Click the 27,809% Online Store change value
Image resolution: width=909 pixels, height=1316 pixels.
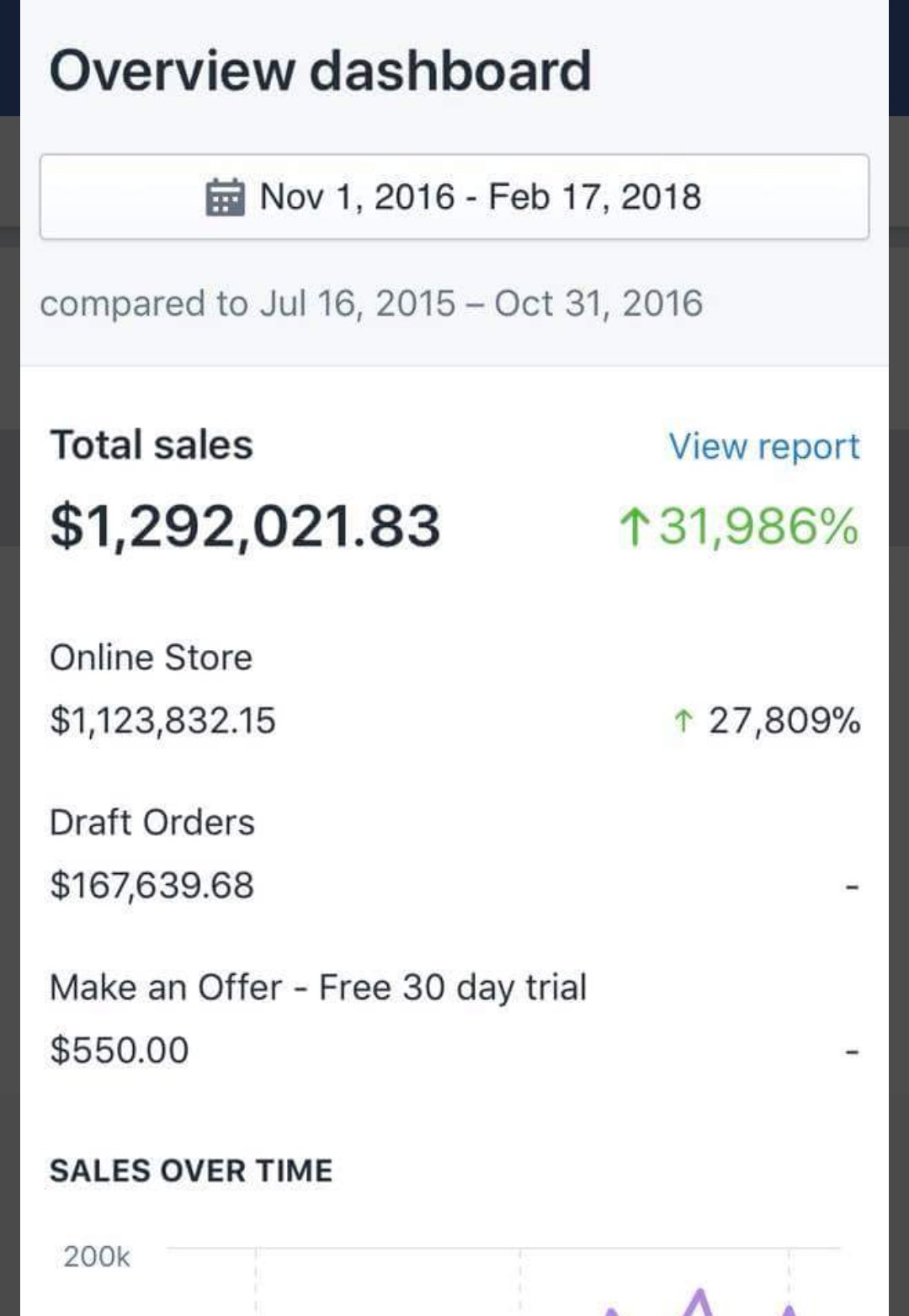coord(784,721)
